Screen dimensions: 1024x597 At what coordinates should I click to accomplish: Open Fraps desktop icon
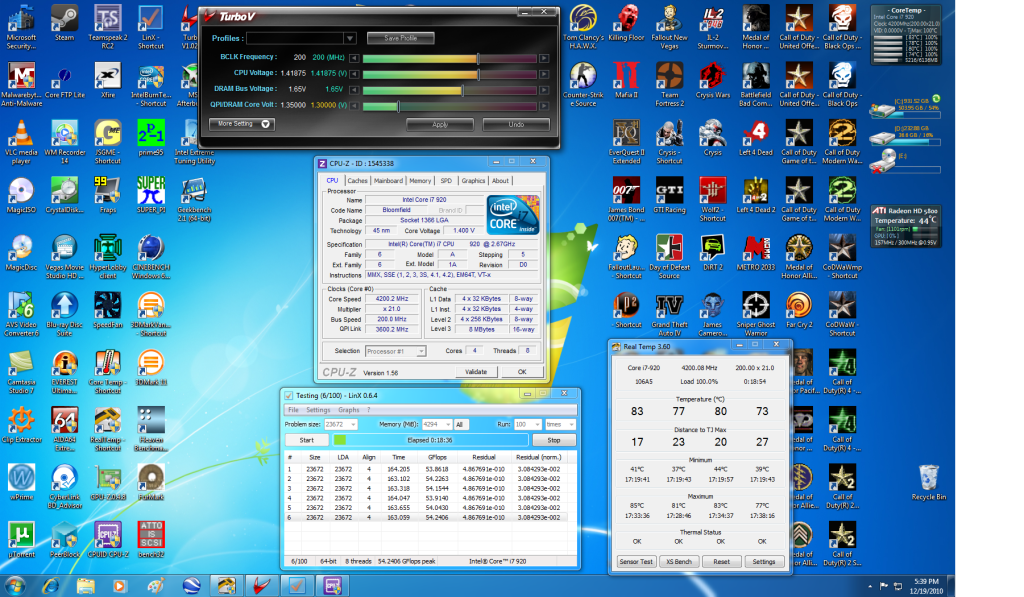pos(108,195)
